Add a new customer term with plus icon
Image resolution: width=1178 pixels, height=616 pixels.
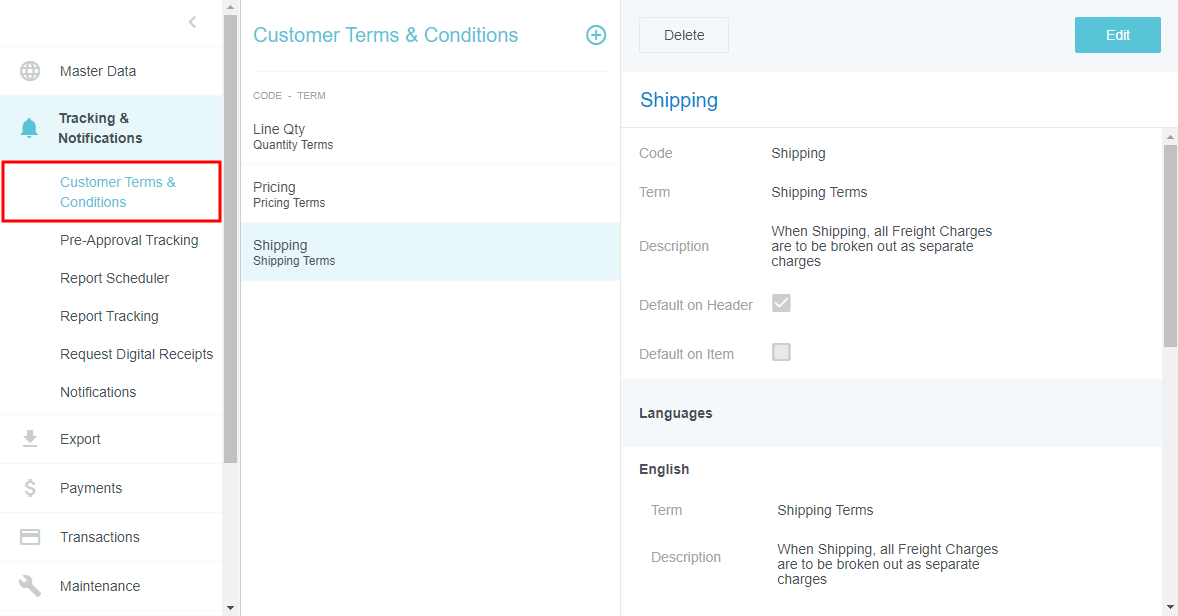(596, 35)
